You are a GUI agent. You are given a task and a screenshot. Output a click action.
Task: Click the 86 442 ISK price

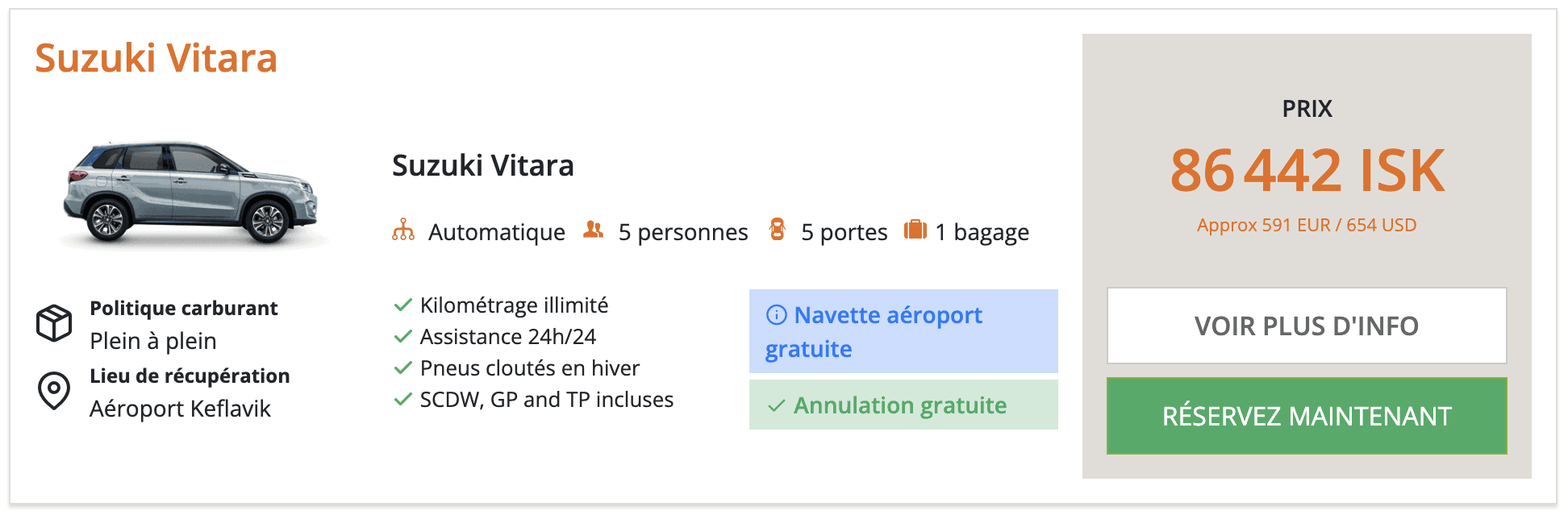coord(1307,171)
